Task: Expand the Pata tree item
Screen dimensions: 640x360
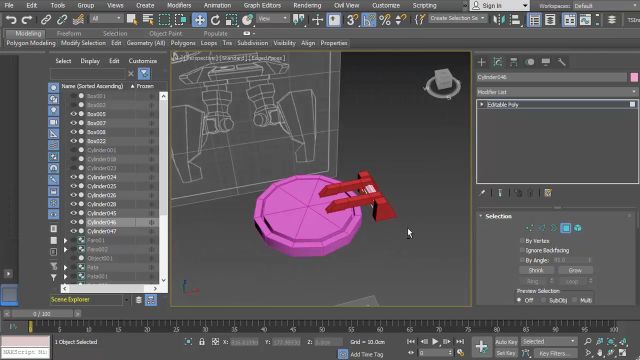Action: pyautogui.click(x=65, y=267)
